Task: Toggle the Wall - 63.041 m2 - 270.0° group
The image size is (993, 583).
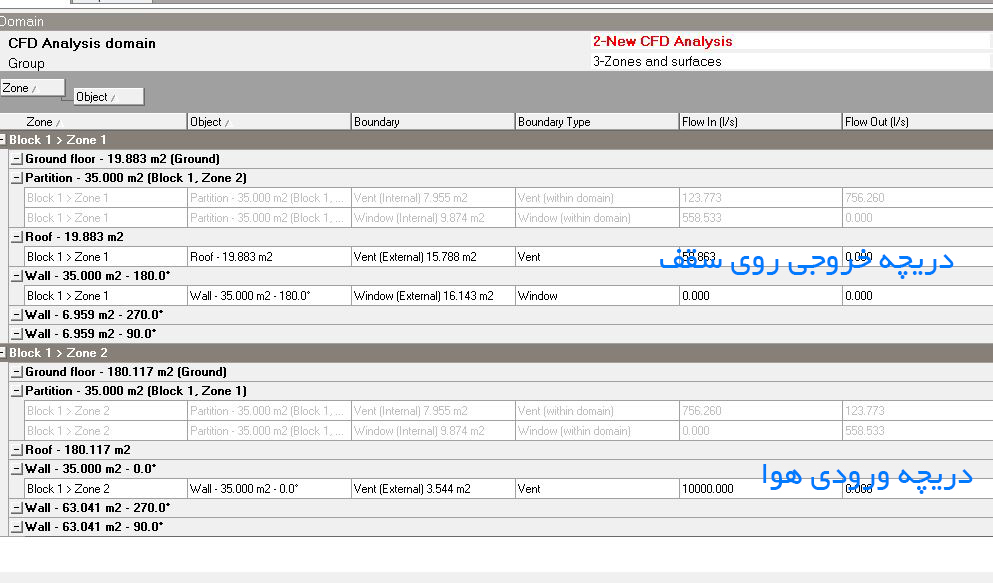Action: pyautogui.click(x=17, y=508)
